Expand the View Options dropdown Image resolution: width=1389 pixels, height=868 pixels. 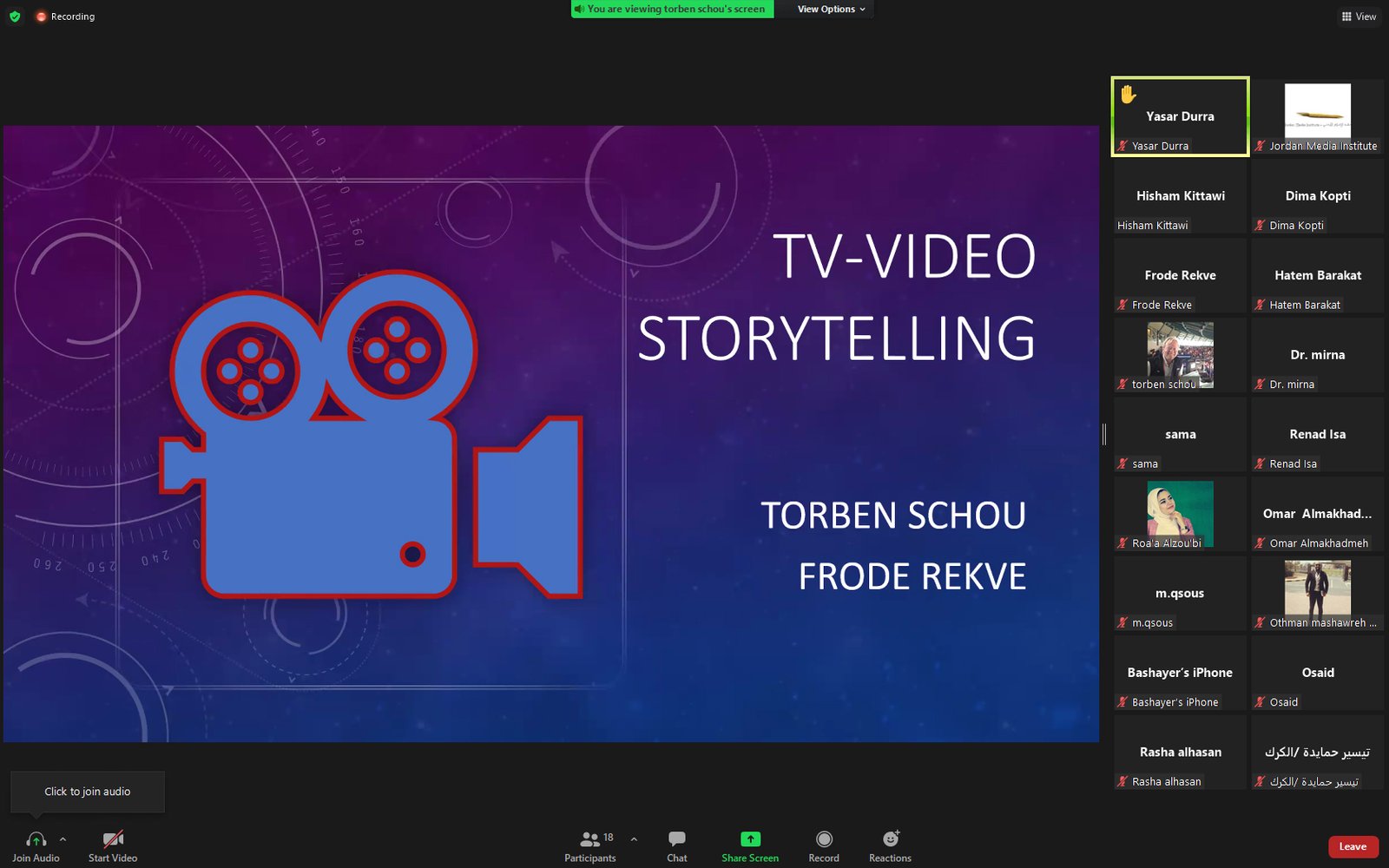[831, 9]
